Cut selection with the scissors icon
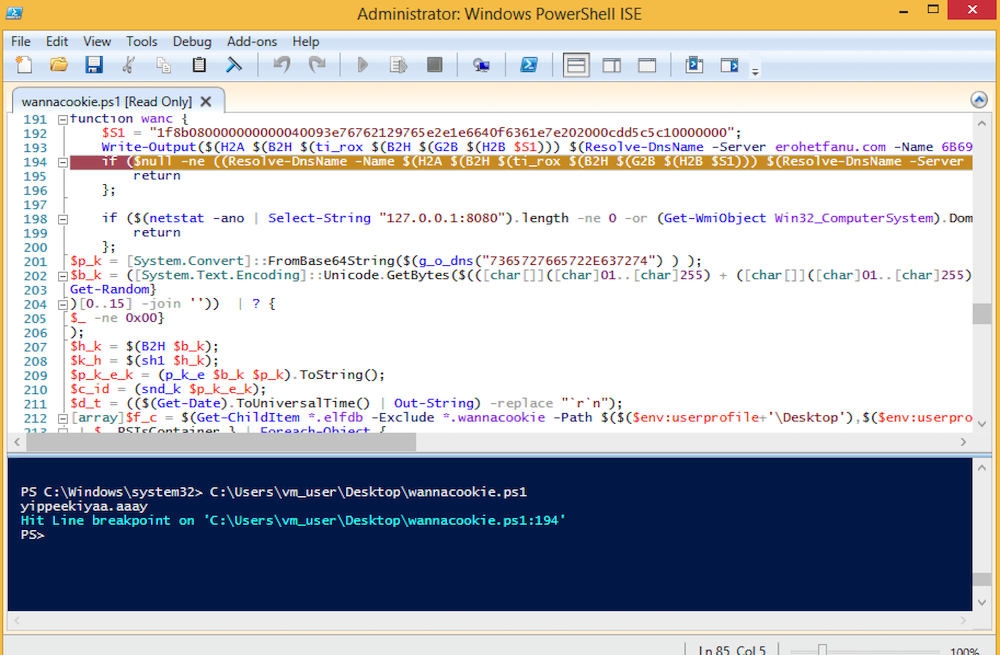The width and height of the screenshot is (1000, 655). click(x=128, y=64)
